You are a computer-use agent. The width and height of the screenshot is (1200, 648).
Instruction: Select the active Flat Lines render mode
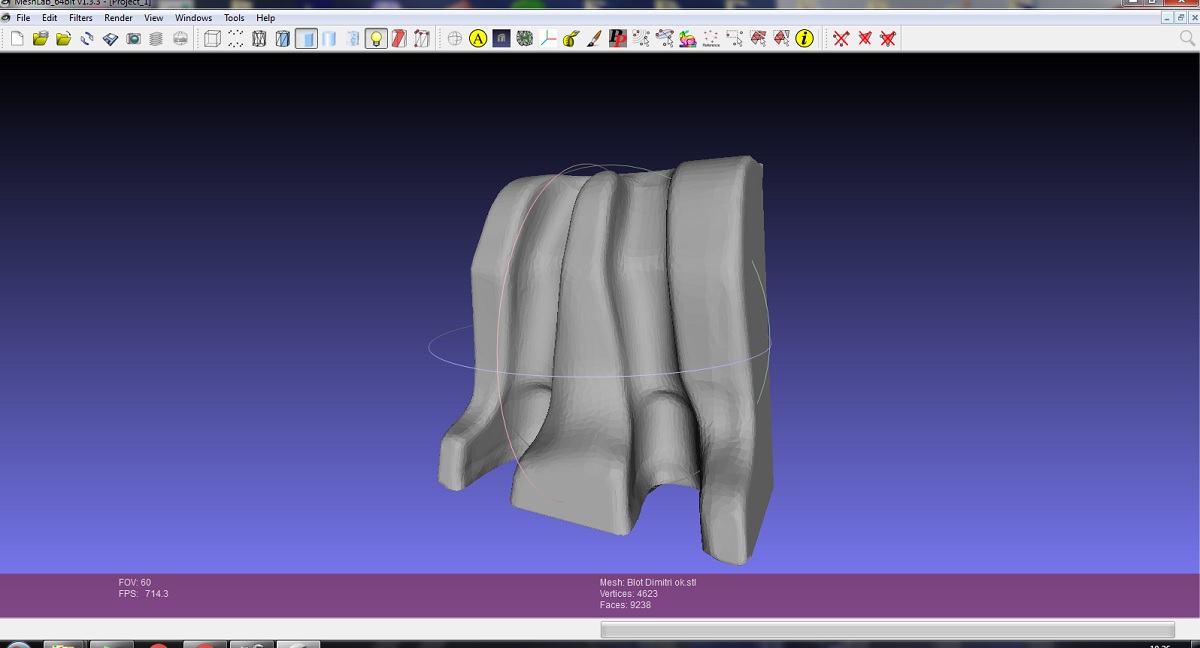click(x=306, y=39)
